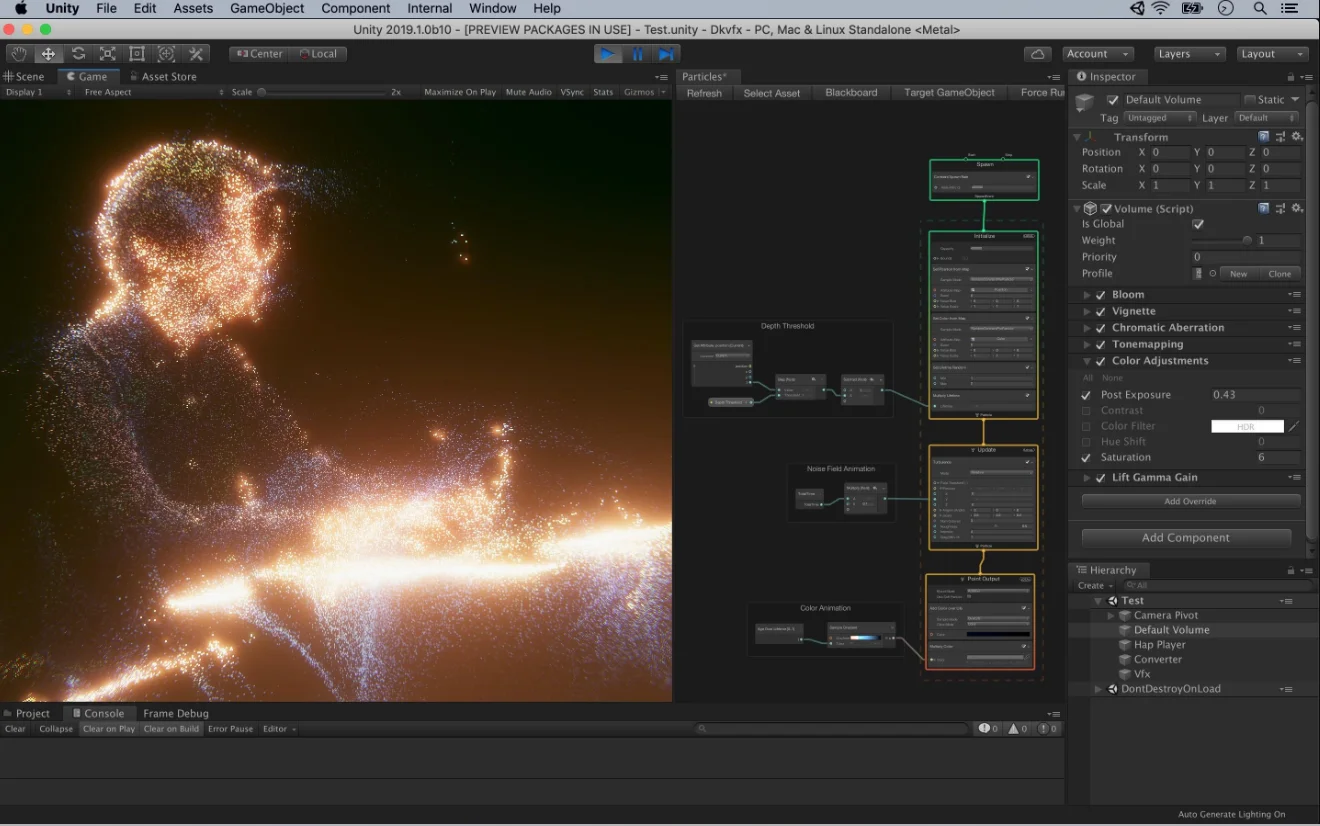Open Volume script help reference
This screenshot has width=1320, height=826.
tap(1264, 208)
